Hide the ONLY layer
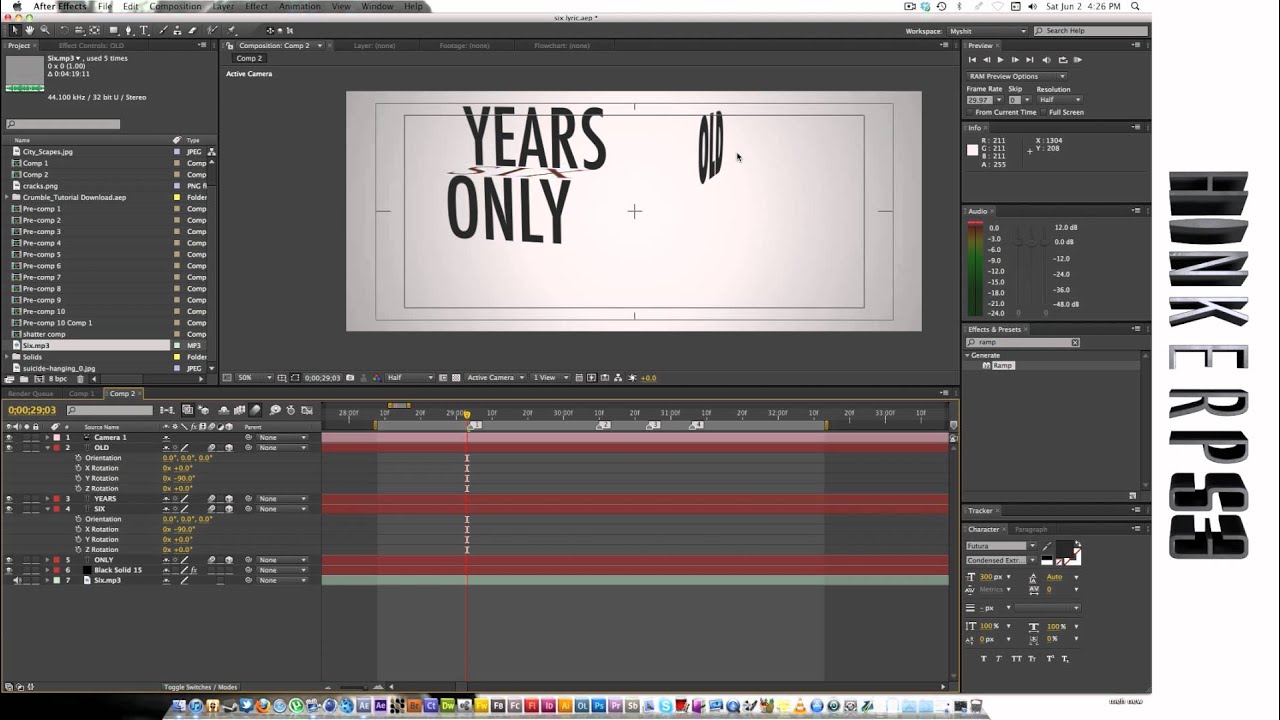Screen dimensions: 1280x720 [9, 560]
